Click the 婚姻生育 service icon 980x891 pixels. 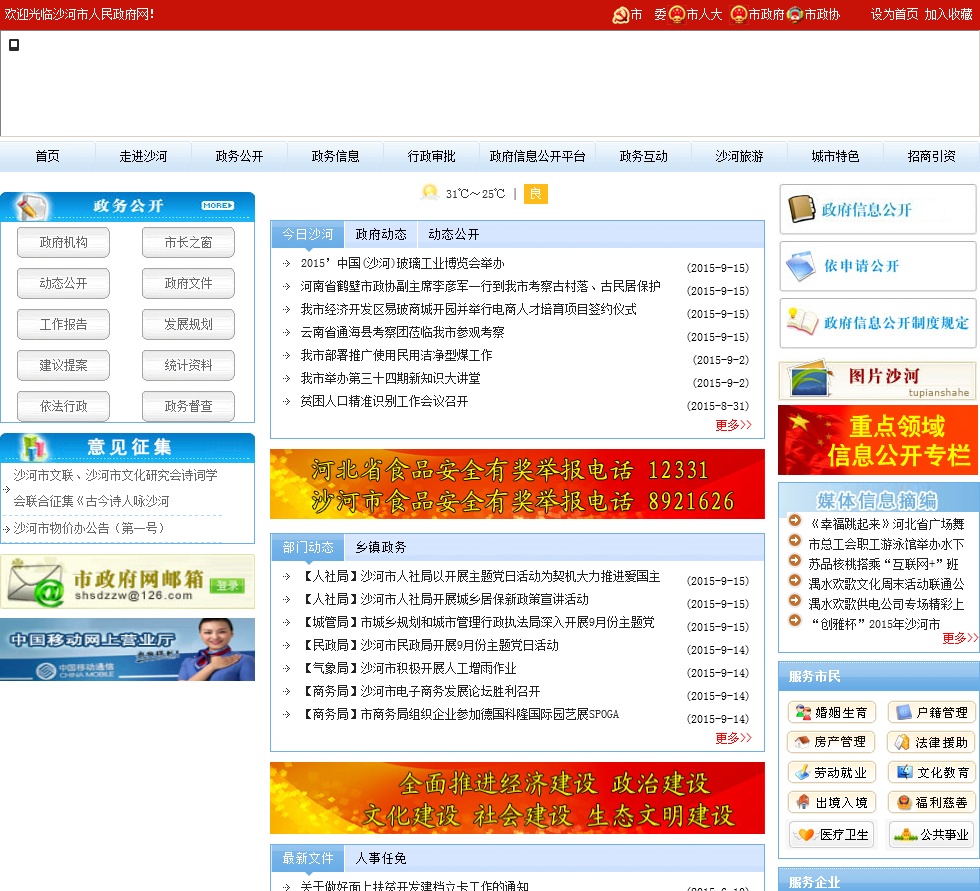(x=802, y=712)
